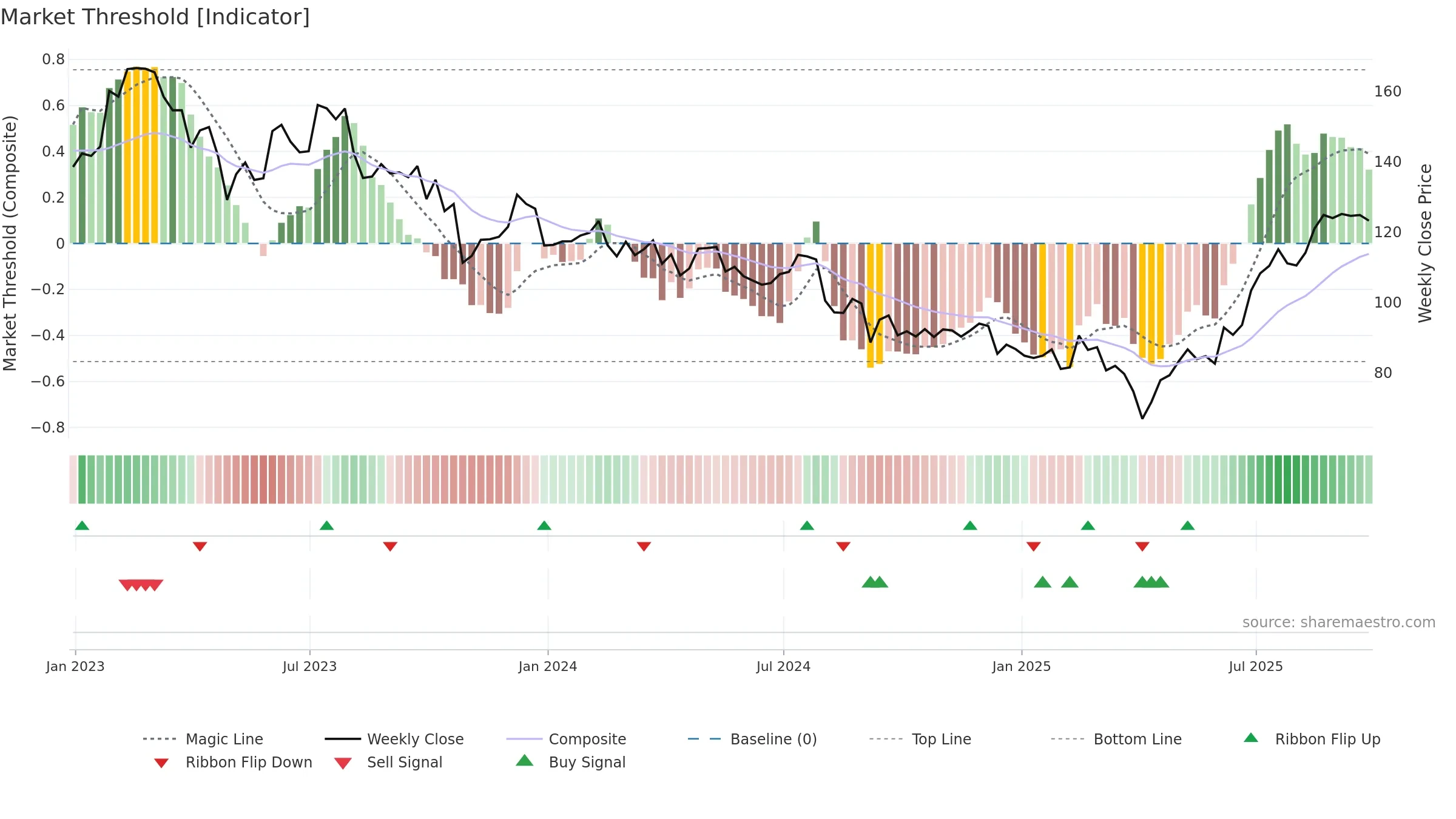Click the Ribbon Flip Up marker just before Jan 2024
Viewport: 1456px width, 819px height.
point(544,525)
